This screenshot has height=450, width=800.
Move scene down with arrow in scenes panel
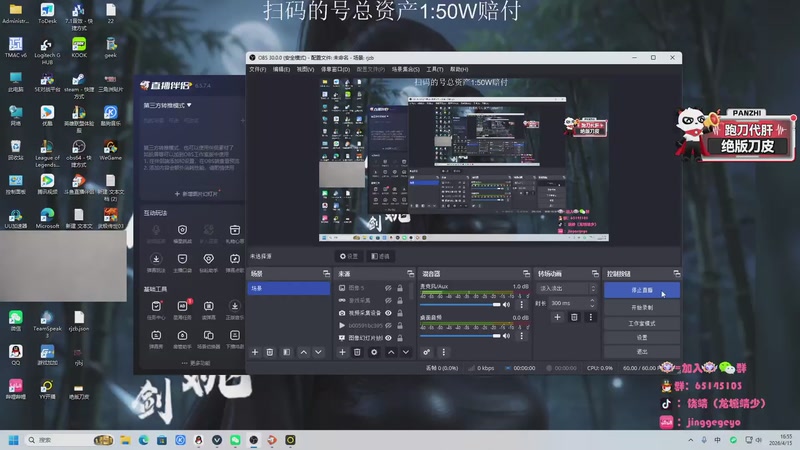(318, 352)
